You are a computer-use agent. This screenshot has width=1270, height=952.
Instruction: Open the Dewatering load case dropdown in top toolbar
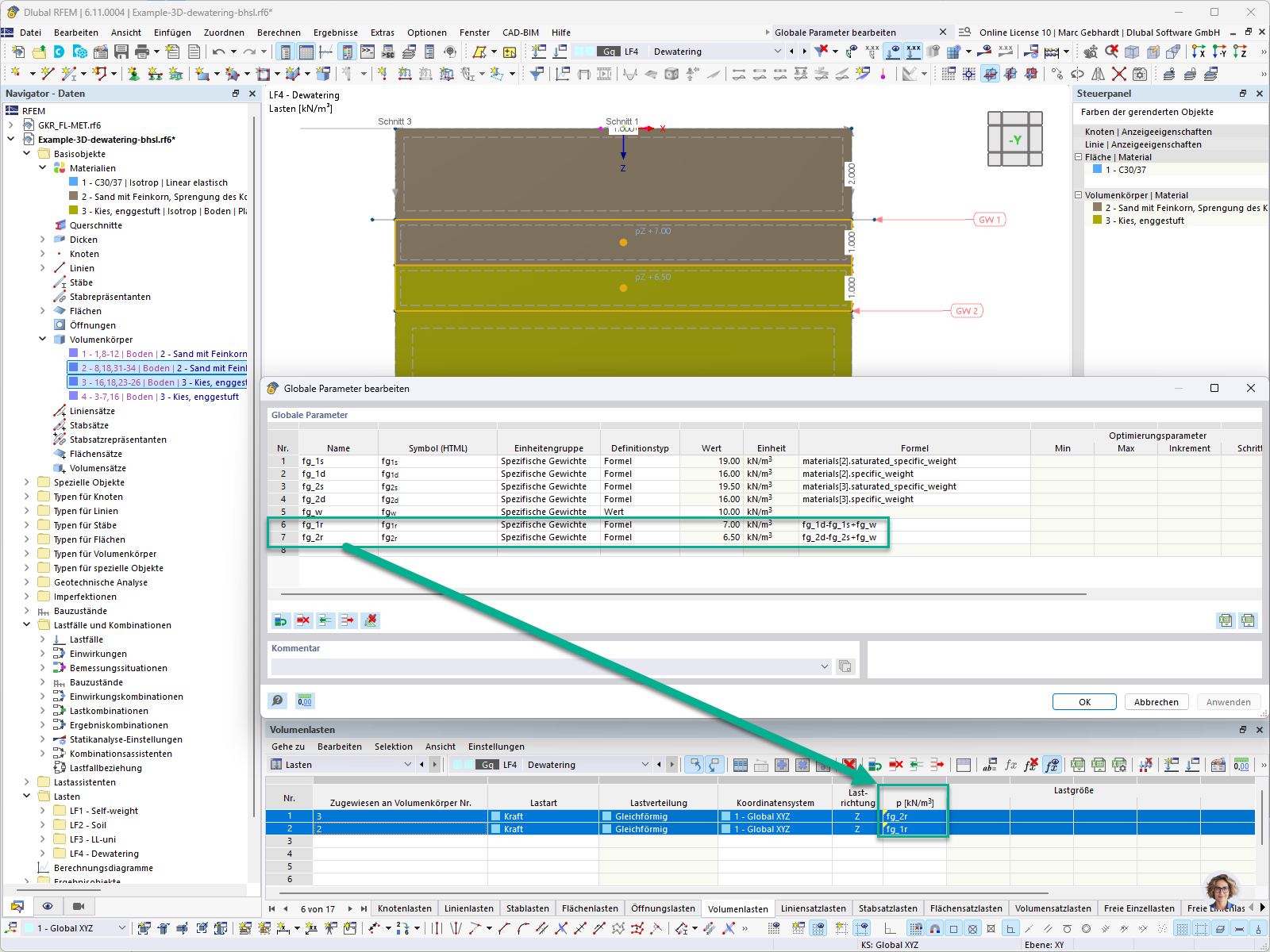(x=777, y=52)
